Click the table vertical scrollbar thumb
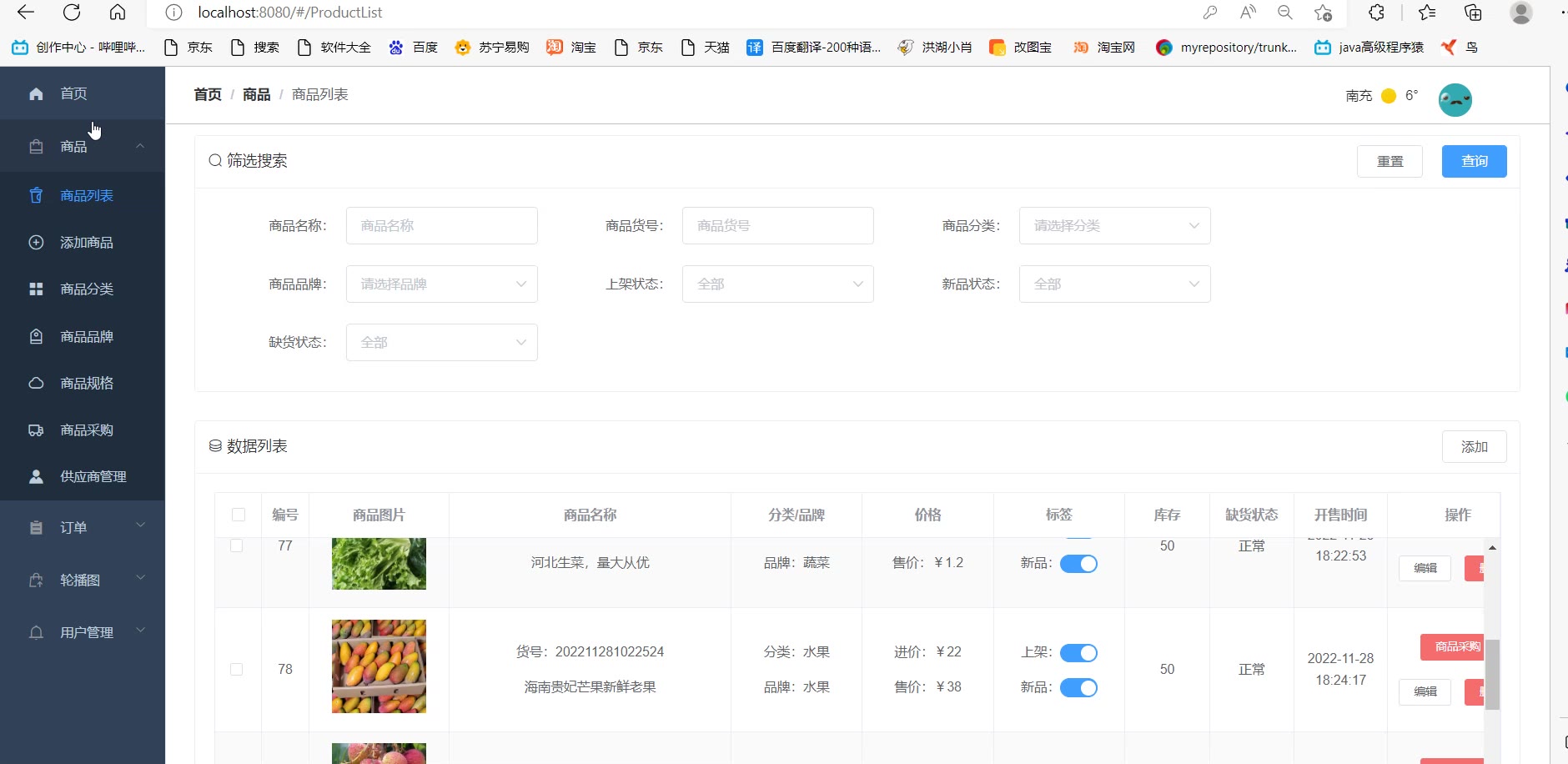The width and height of the screenshot is (1568, 764). pyautogui.click(x=1492, y=674)
